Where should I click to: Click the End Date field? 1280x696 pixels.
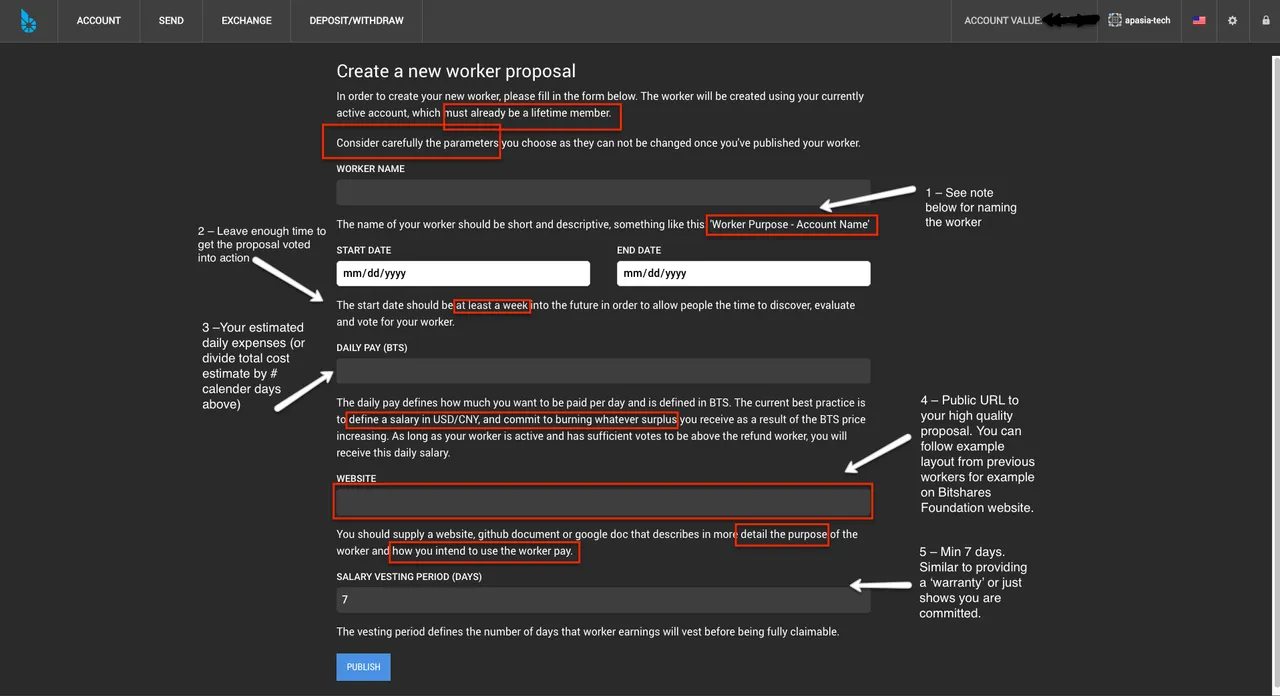(743, 273)
